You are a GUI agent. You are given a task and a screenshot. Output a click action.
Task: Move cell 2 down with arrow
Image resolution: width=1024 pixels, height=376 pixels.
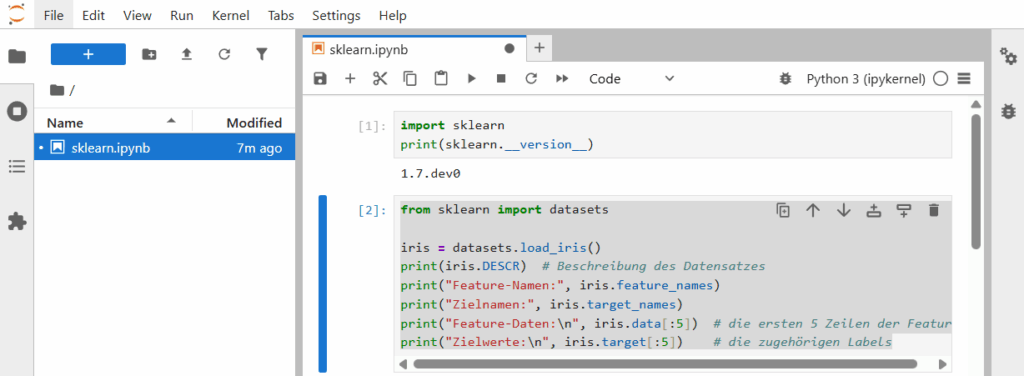844,210
